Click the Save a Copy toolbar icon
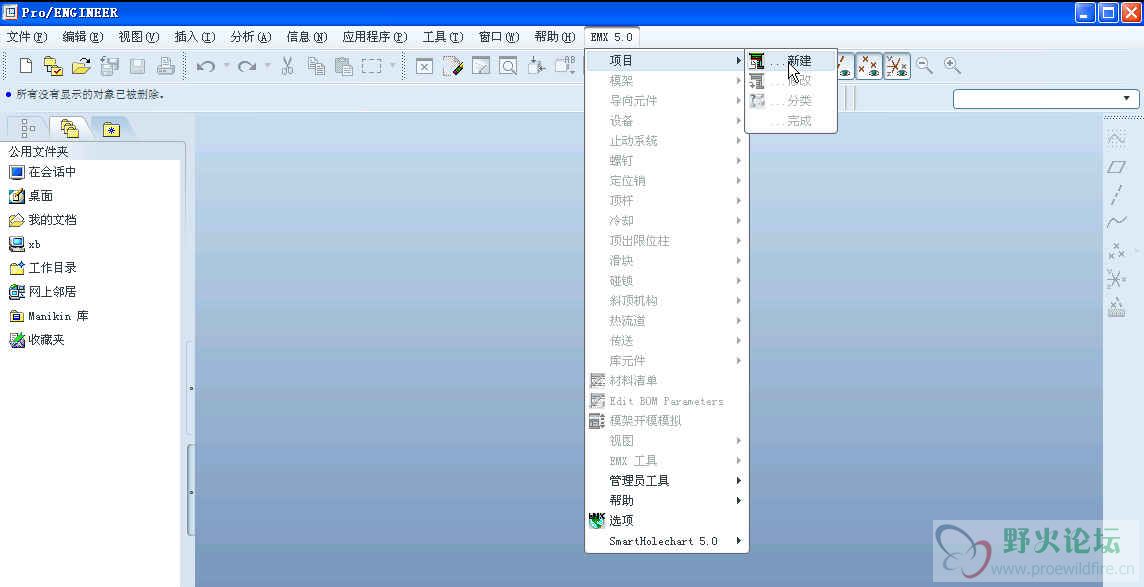Screen dimensions: 1144x587 109,66
